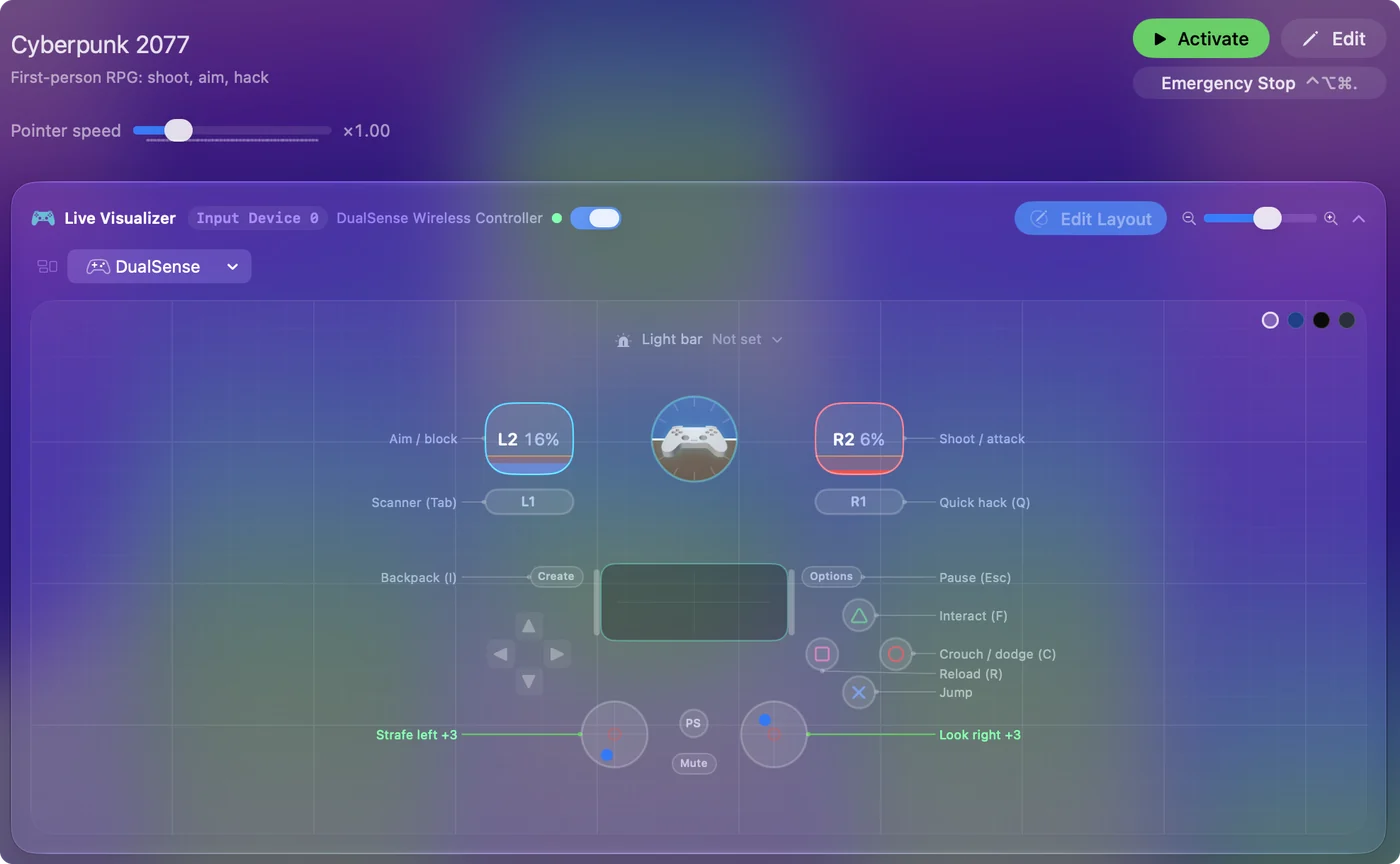
Task: Click the Pointer speed slider thumb
Action: coord(178,130)
